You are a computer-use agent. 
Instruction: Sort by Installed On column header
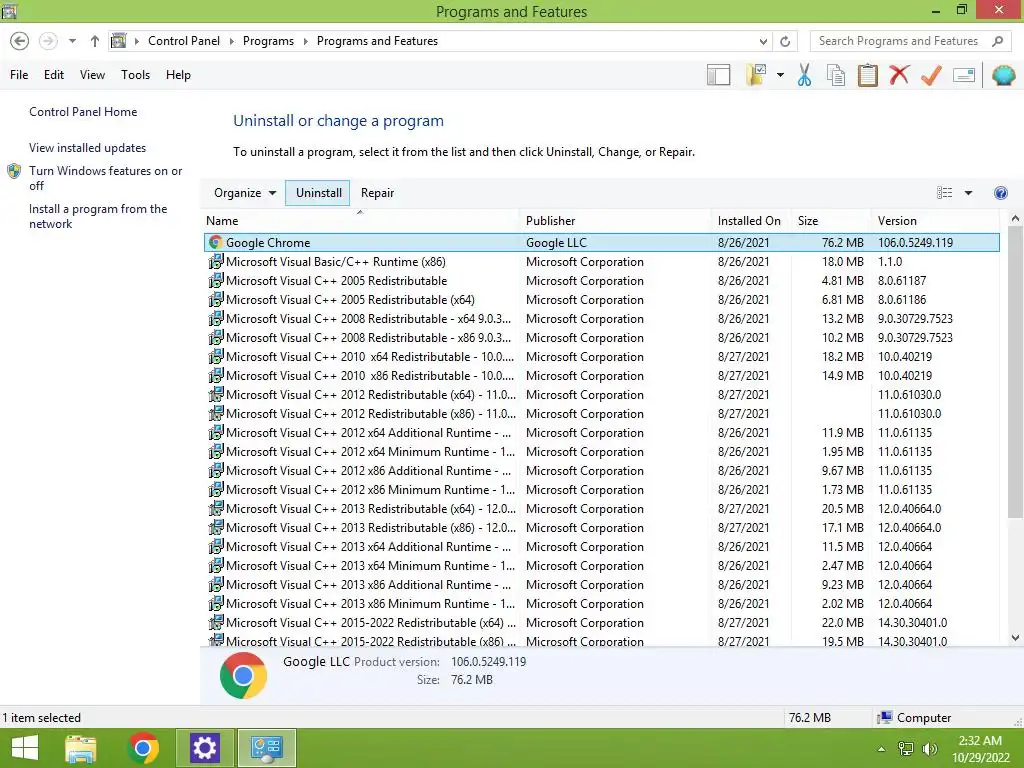click(x=749, y=221)
